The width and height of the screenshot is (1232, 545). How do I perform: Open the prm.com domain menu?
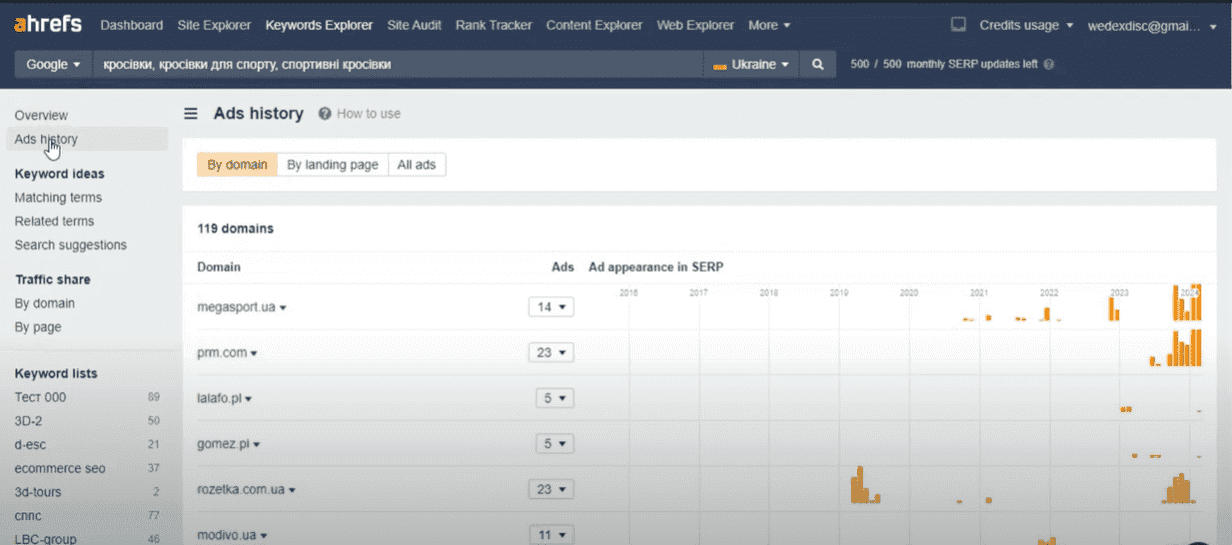point(227,352)
